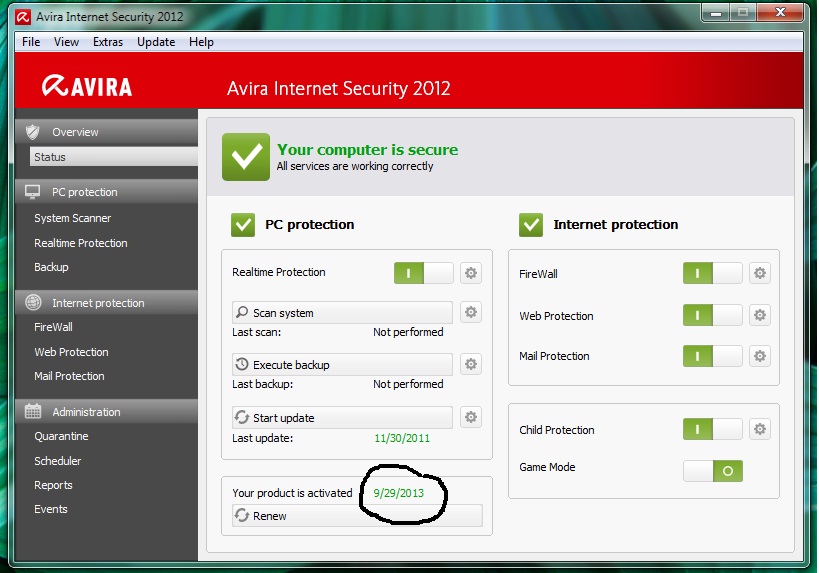The height and width of the screenshot is (573, 819).
Task: Click Internet protection green checkmark icon
Action: [531, 225]
